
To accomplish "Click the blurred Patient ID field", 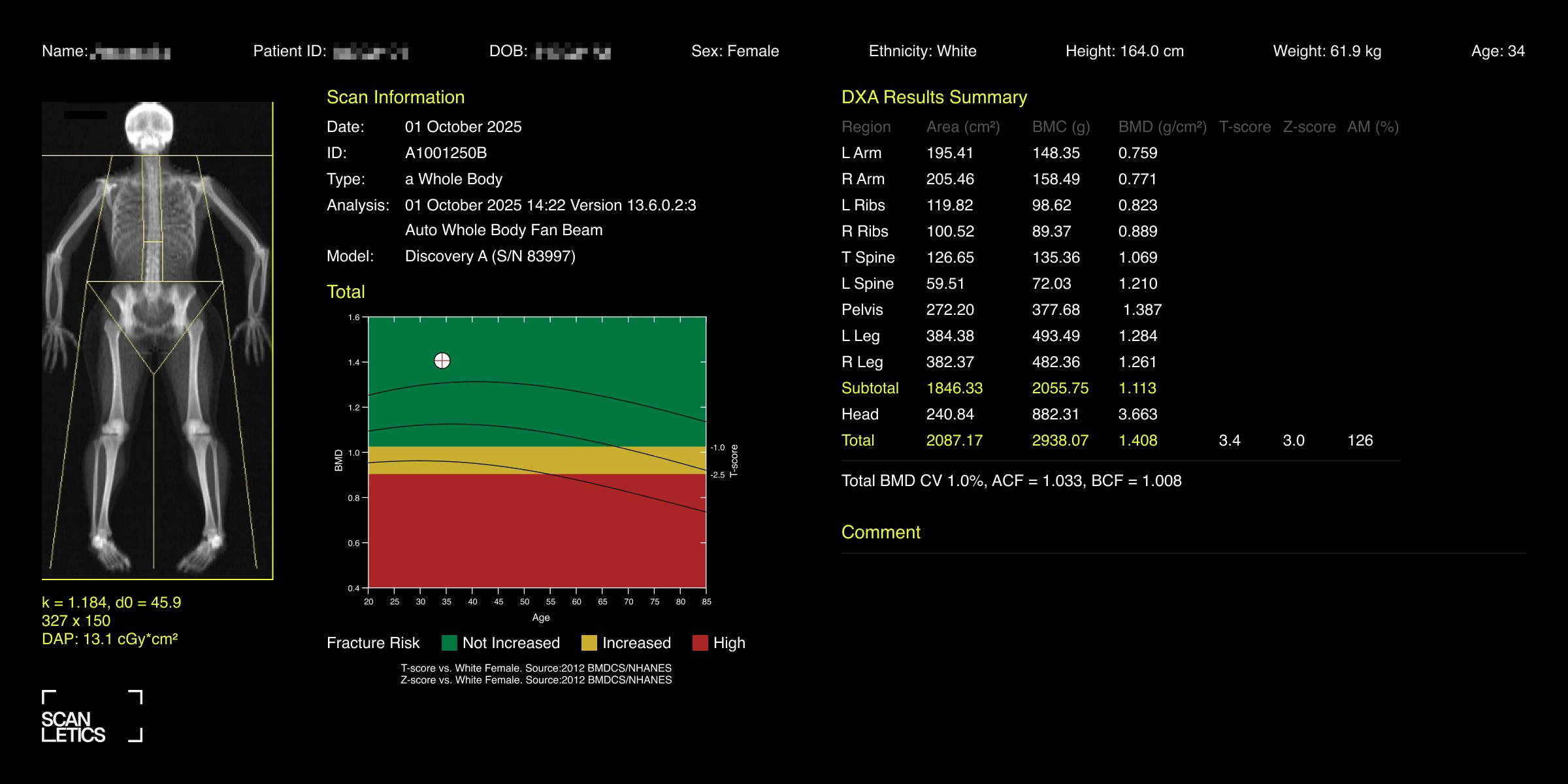I will 370,52.
